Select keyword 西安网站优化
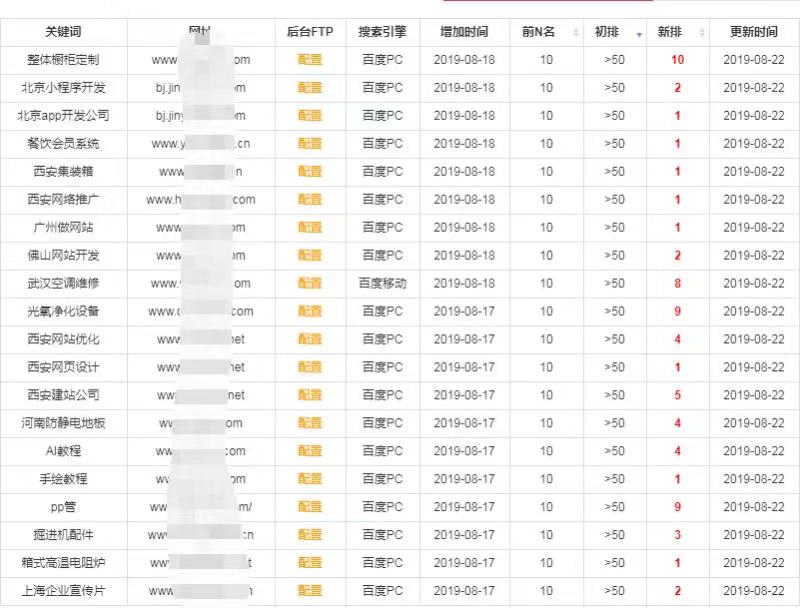The width and height of the screenshot is (800, 608). pyautogui.click(x=63, y=339)
